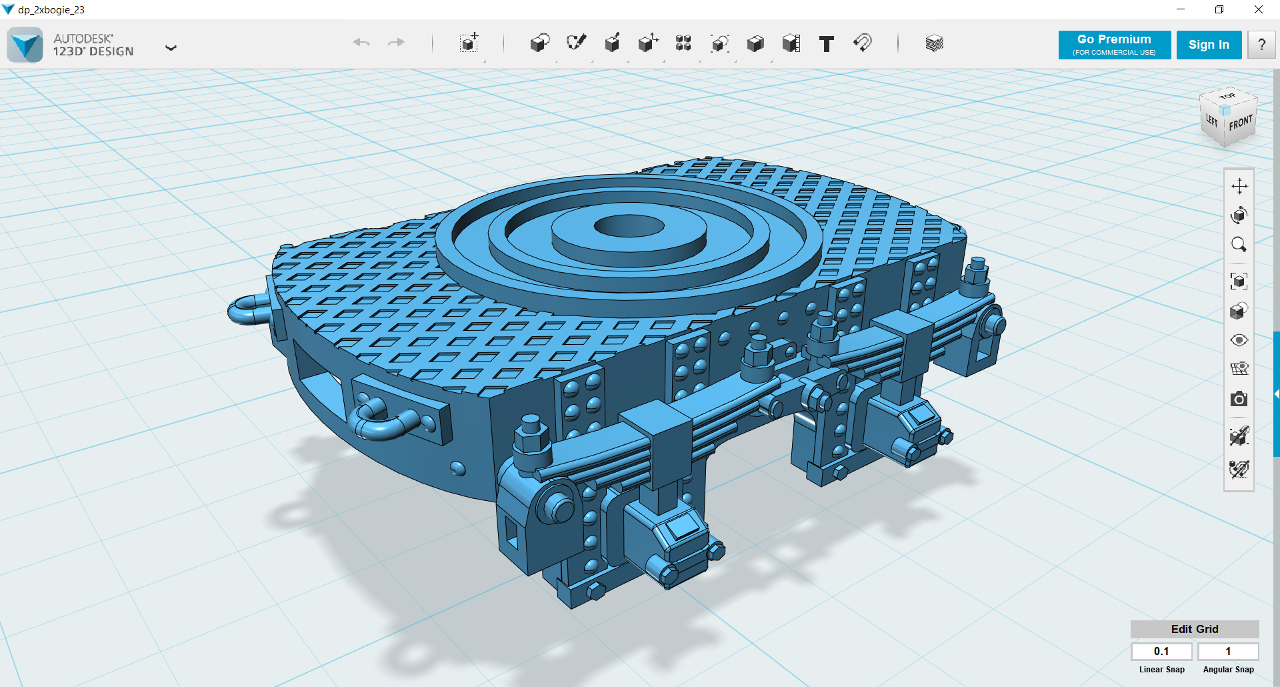This screenshot has height=687, width=1280.
Task: Click the Redo arrow in toolbar
Action: pos(396,43)
